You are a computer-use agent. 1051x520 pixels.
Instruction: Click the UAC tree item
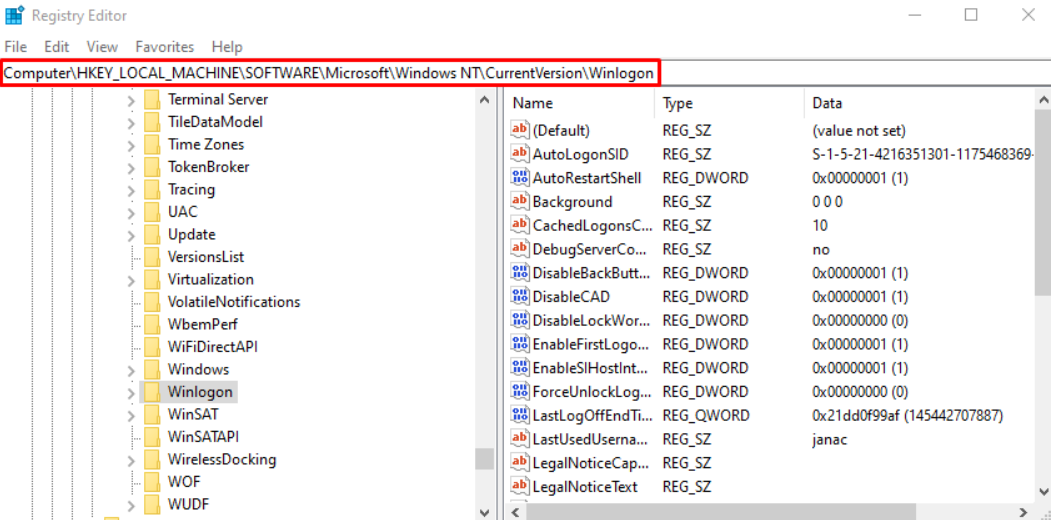pos(182,212)
